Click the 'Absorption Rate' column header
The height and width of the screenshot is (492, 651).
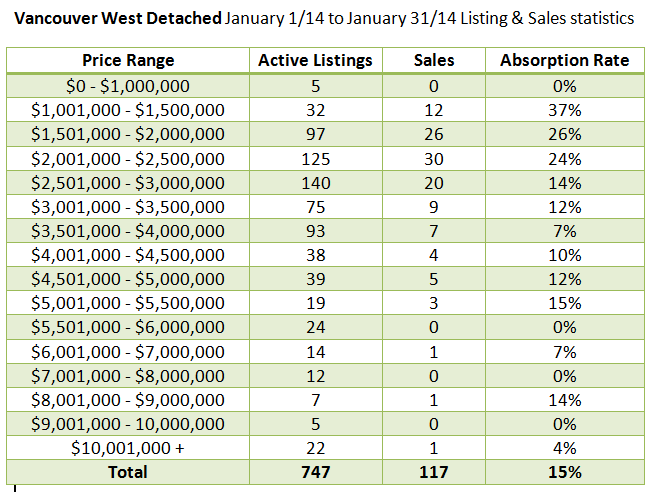click(x=565, y=61)
